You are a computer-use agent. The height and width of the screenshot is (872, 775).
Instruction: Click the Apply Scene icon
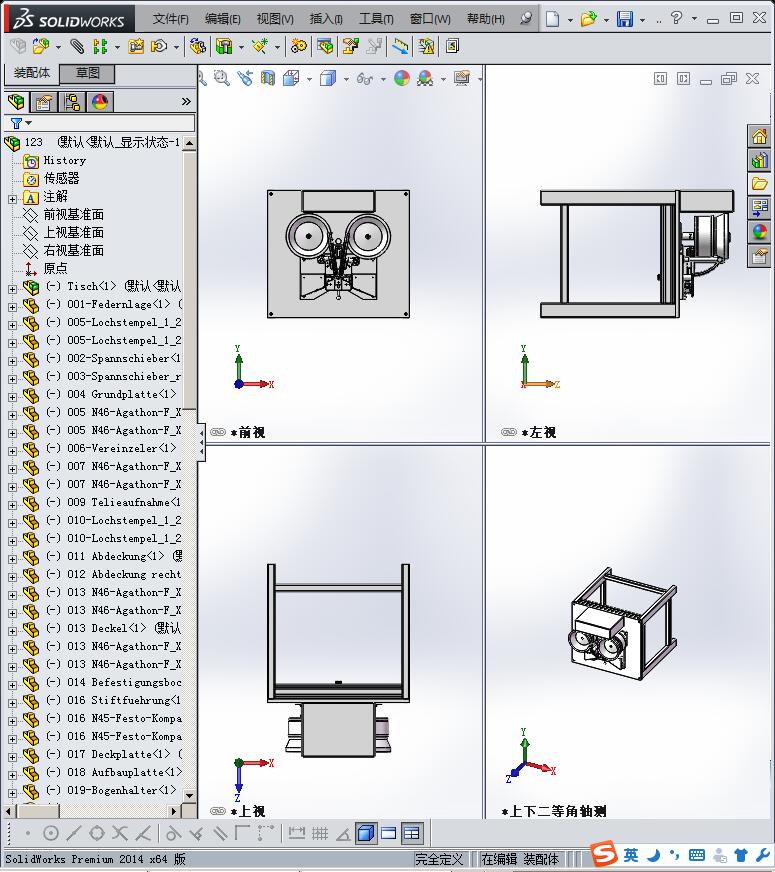425,78
